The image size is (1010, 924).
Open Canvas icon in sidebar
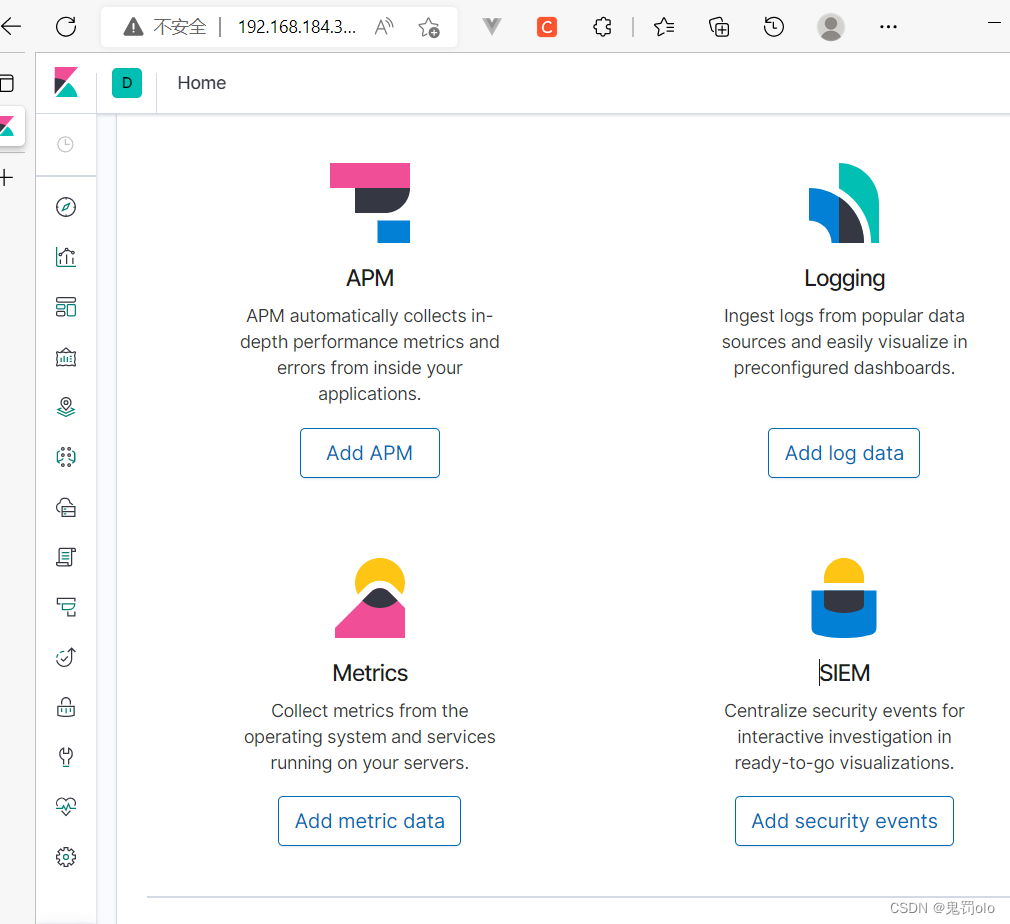[66, 357]
